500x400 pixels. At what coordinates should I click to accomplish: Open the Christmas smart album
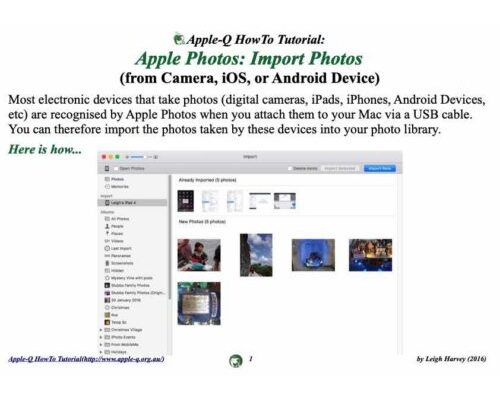pos(120,307)
